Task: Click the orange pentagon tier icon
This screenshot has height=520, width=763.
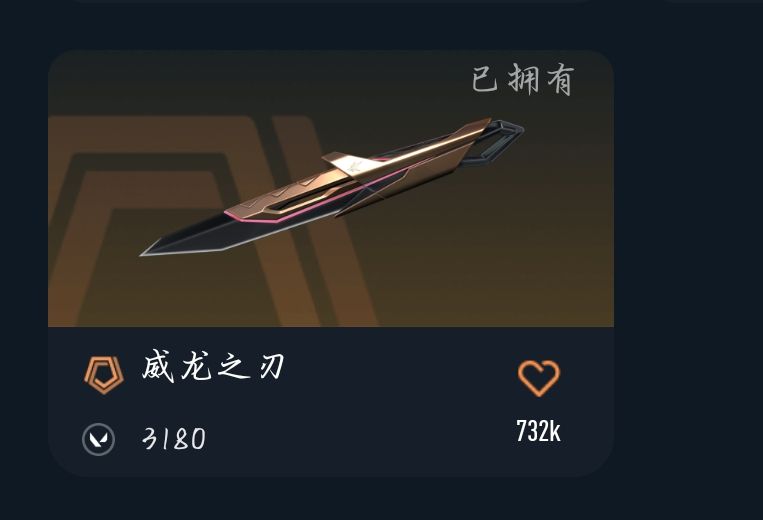Action: (104, 375)
